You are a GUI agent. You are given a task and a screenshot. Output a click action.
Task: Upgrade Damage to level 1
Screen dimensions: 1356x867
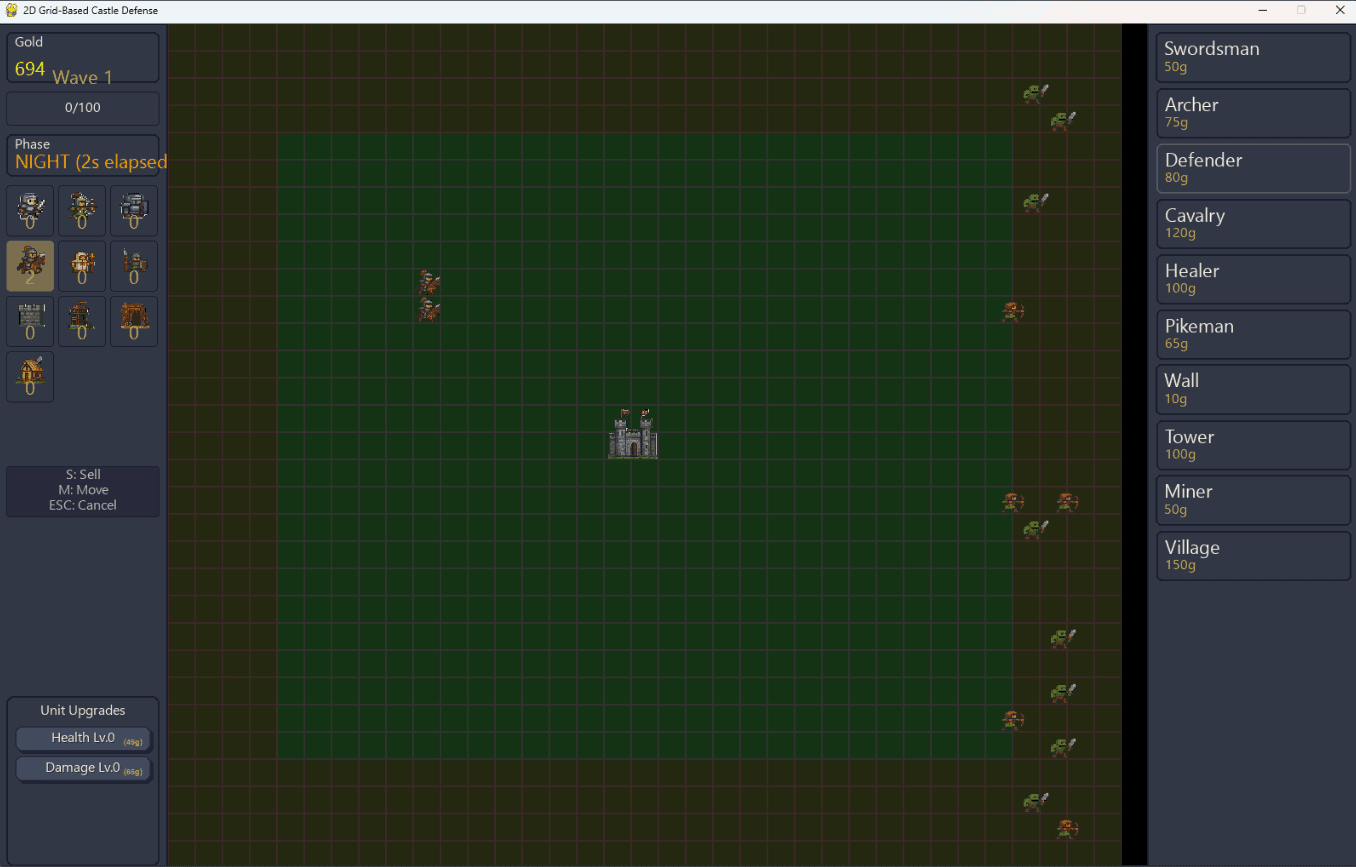pos(83,767)
